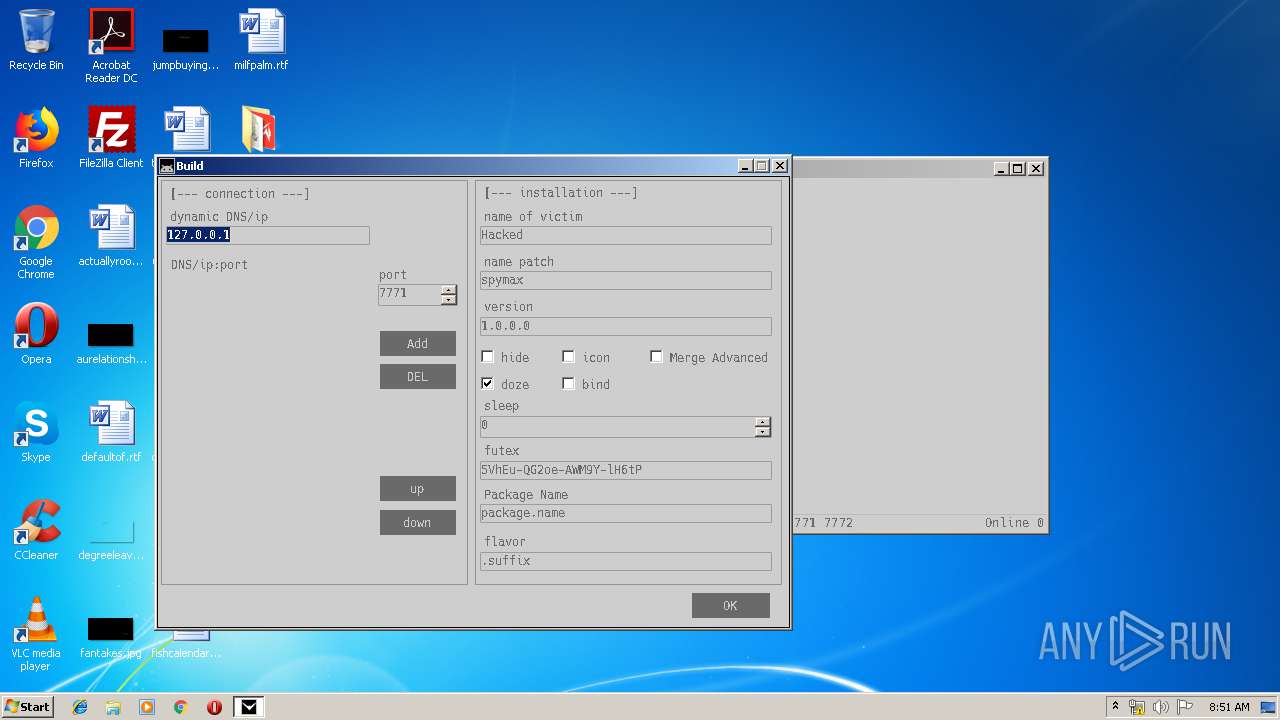Click the up button
Viewport: 1280px width, 720px height.
418,488
